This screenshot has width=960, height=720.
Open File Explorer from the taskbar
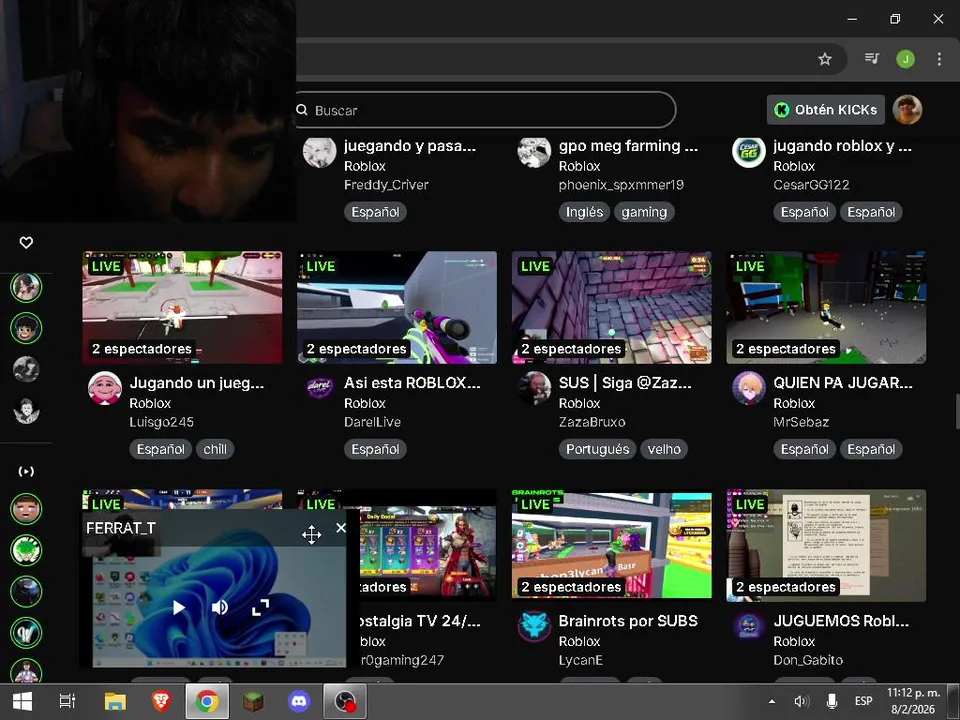114,701
